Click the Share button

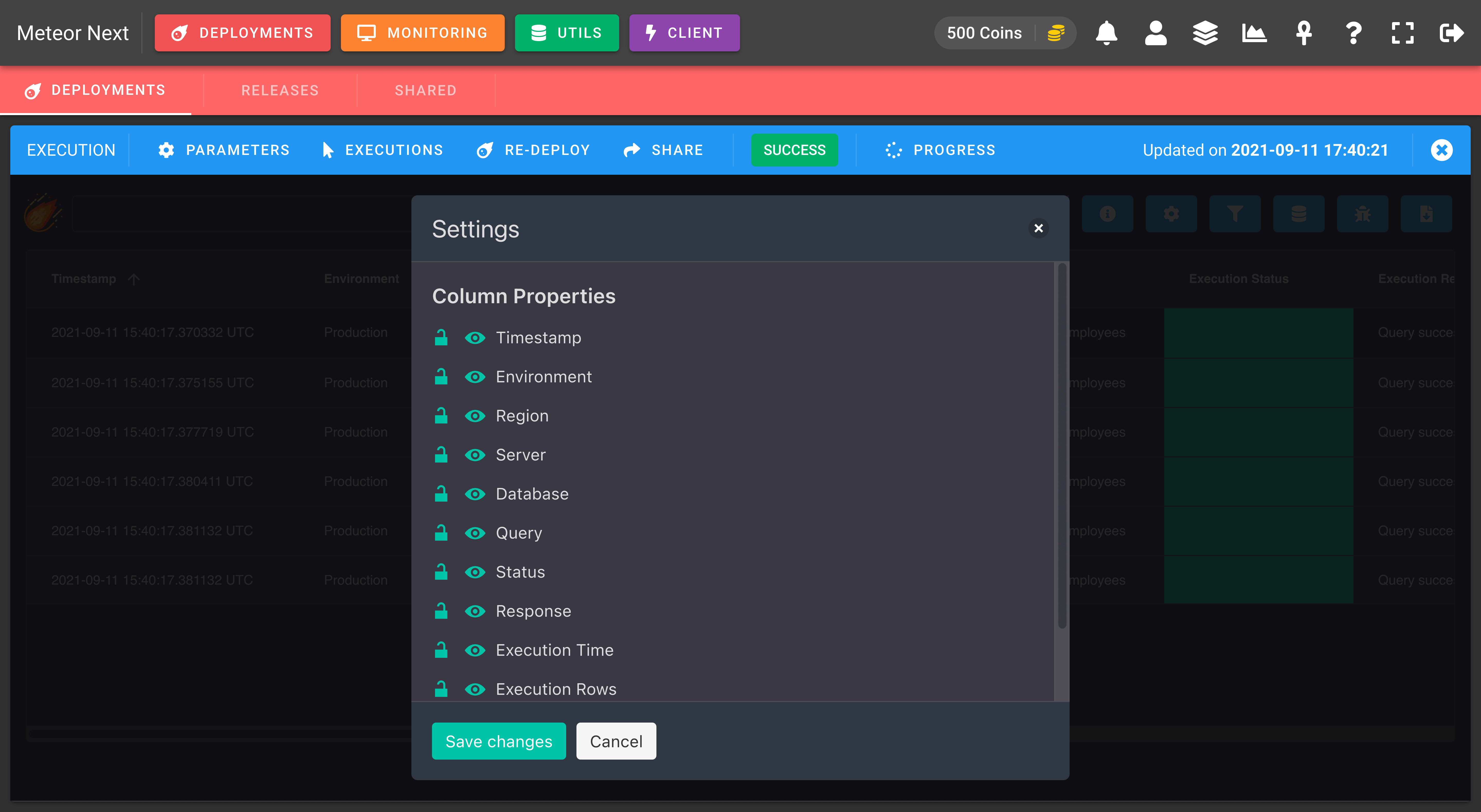point(663,150)
